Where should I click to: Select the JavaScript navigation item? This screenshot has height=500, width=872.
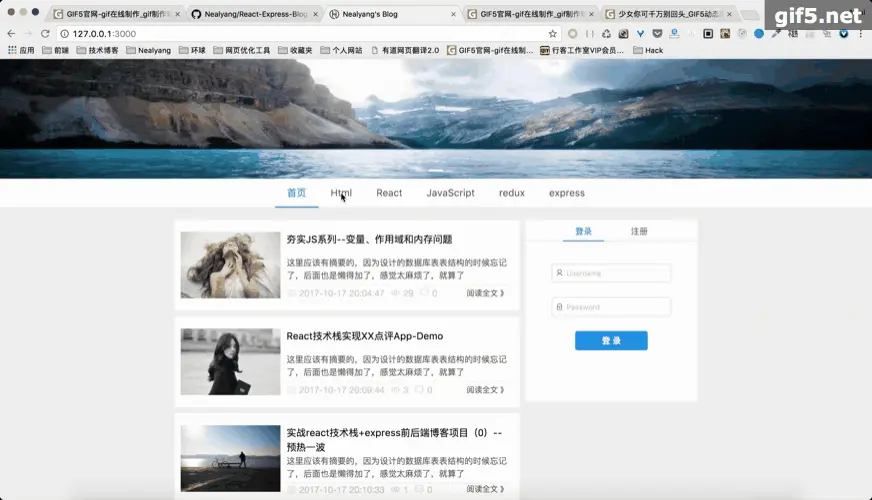[x=450, y=193]
